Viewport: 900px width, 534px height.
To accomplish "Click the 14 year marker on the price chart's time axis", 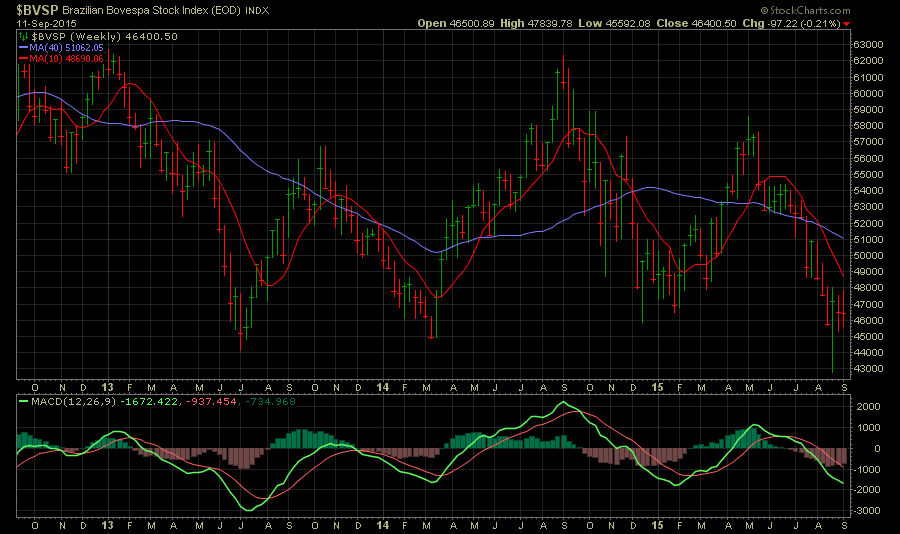I will pos(382,386).
